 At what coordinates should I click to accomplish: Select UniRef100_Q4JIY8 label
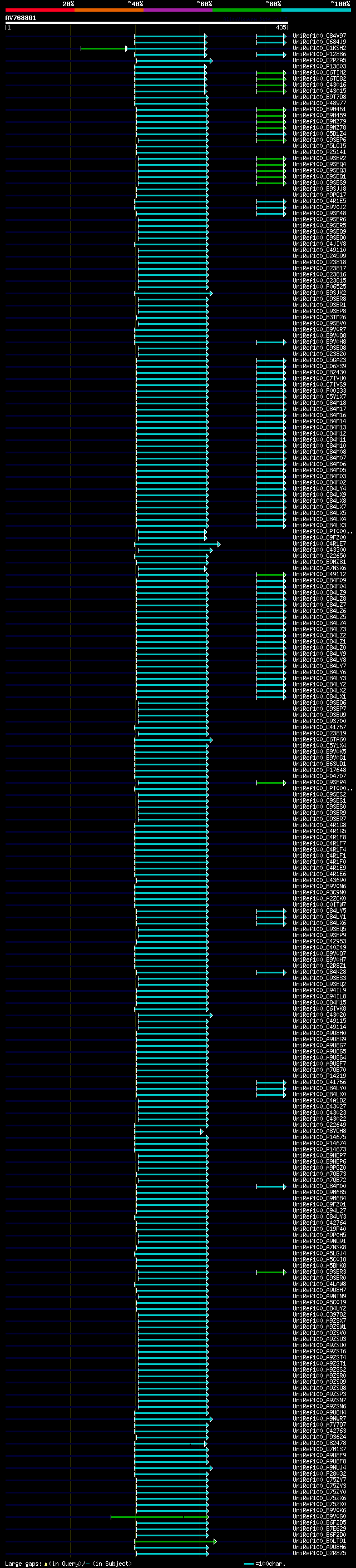coord(319,244)
